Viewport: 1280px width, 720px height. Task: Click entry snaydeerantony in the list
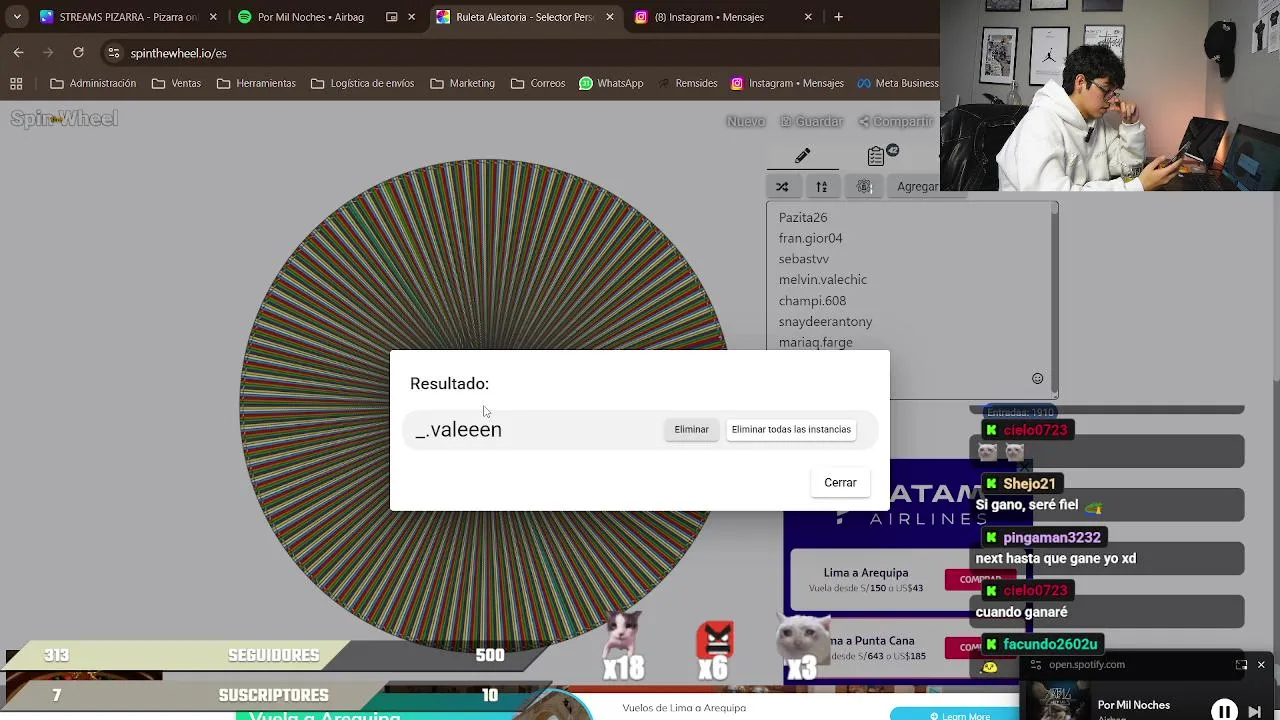click(x=825, y=322)
